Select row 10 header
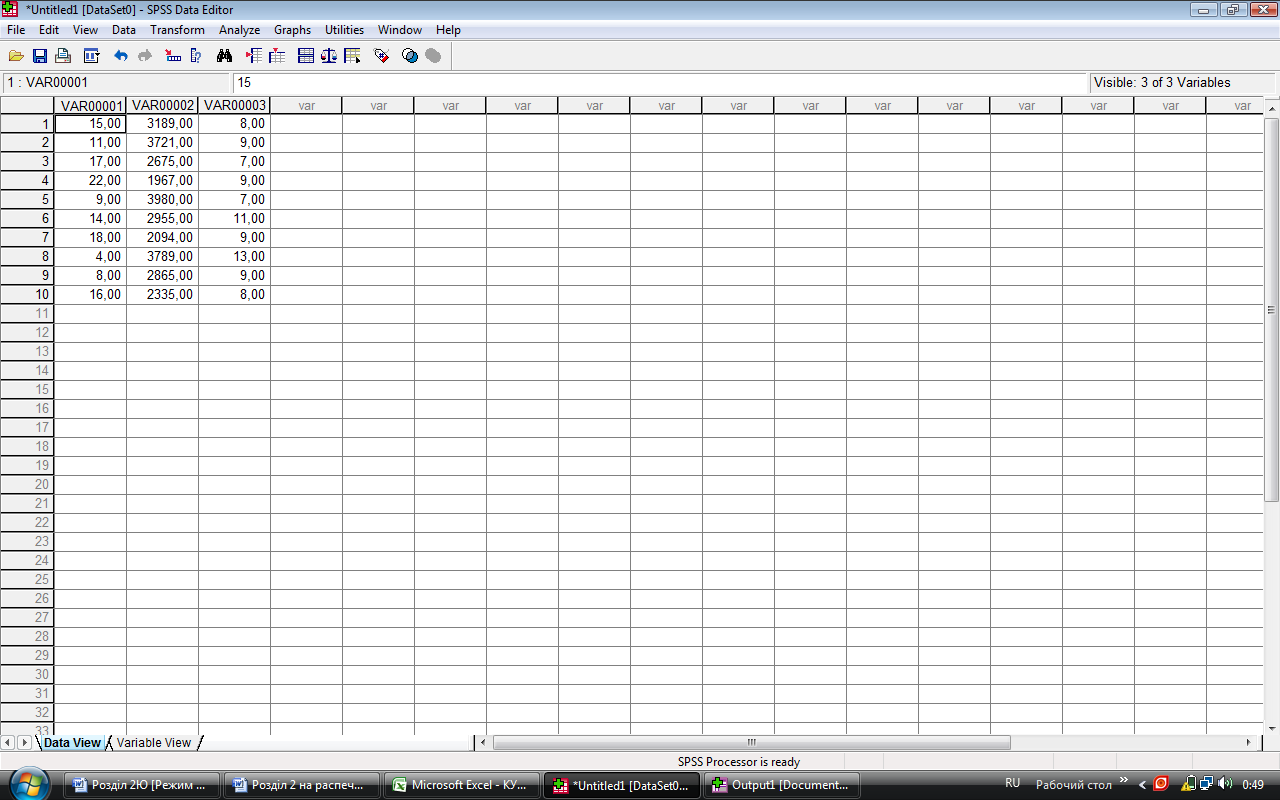 coord(27,294)
